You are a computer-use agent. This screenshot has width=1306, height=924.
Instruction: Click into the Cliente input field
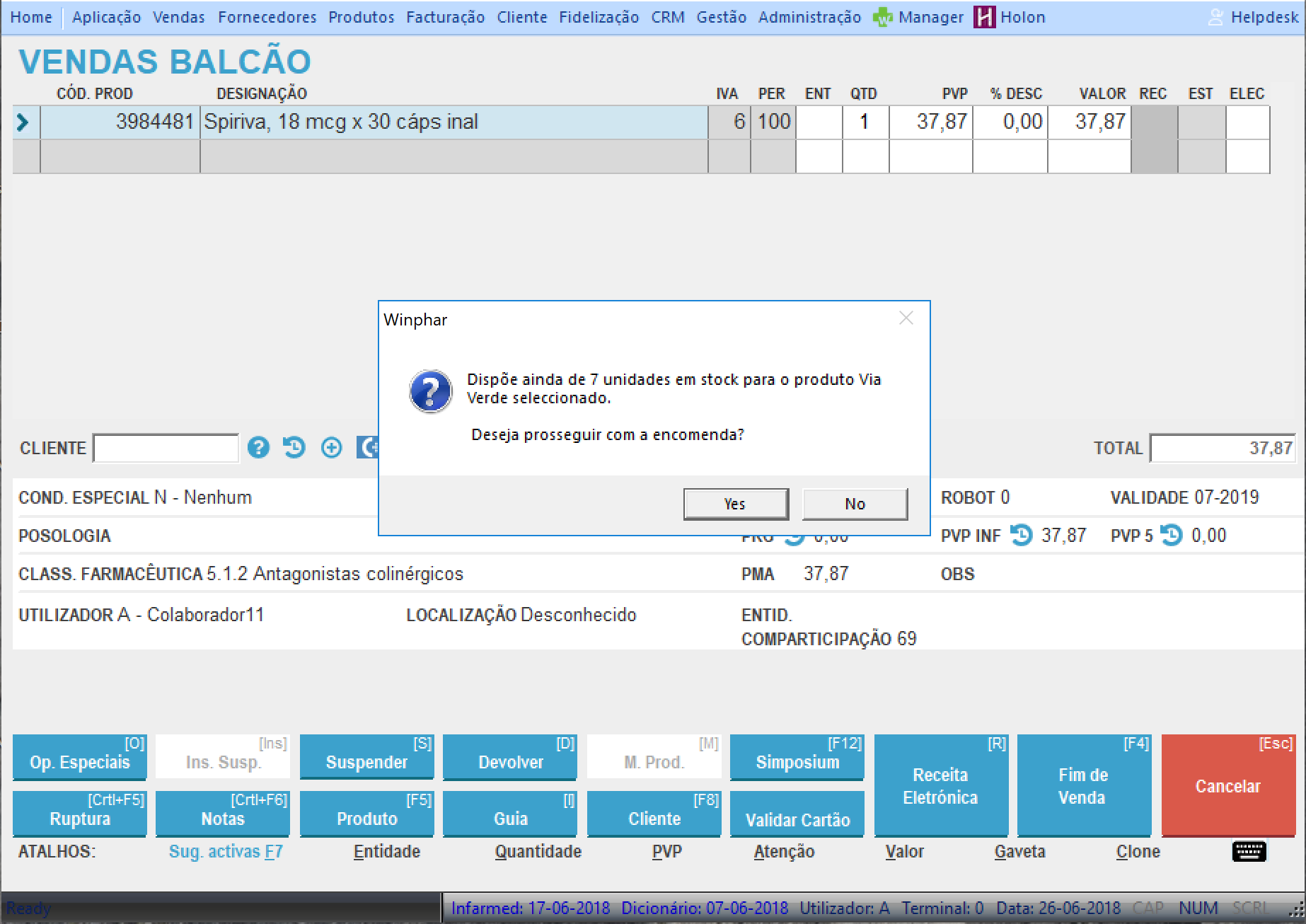pos(166,449)
